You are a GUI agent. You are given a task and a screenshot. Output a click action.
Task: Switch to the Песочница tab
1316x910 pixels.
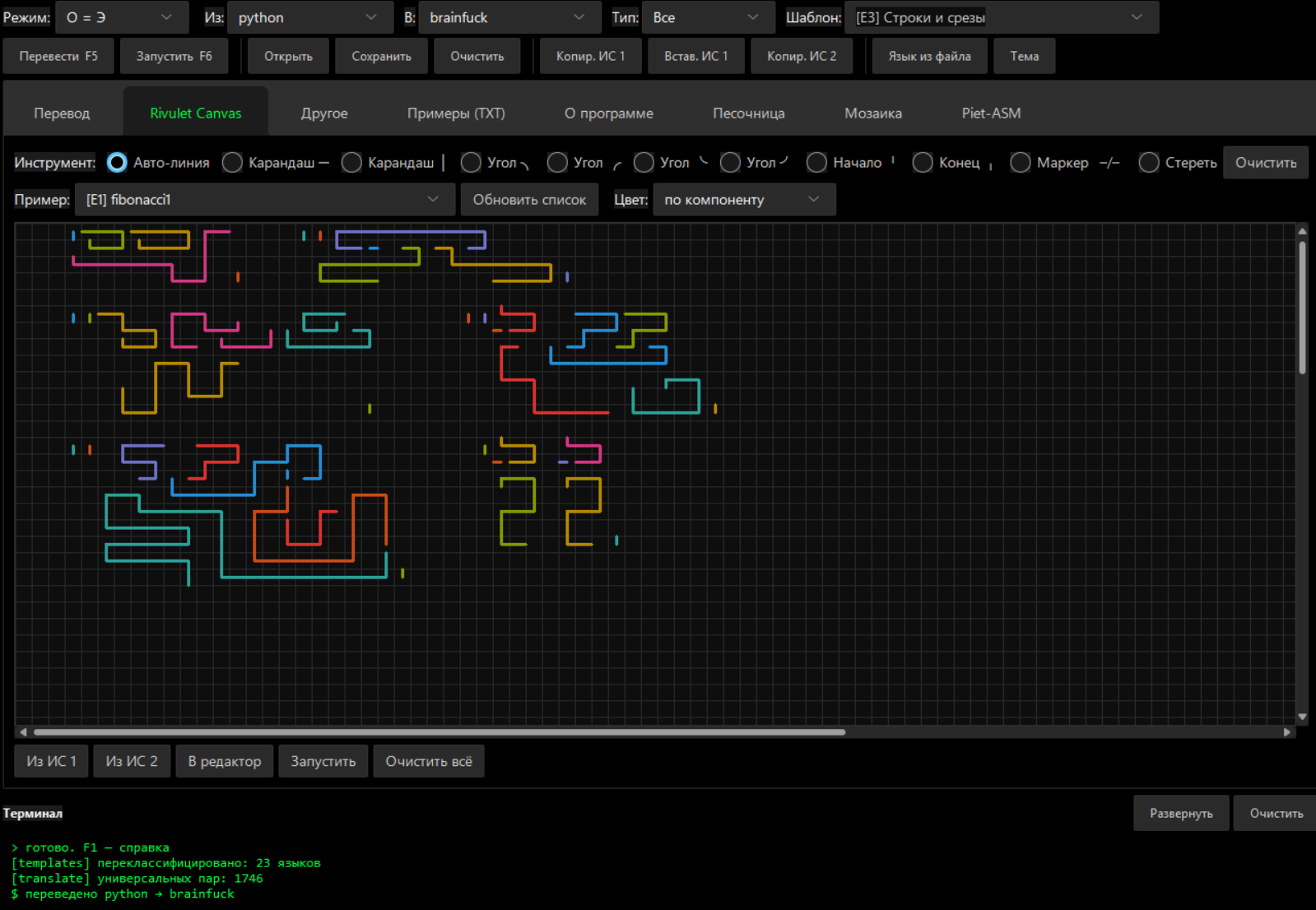click(x=748, y=114)
